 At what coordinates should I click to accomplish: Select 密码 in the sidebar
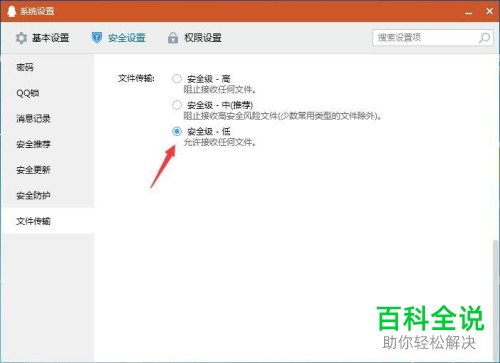[x=47, y=67]
